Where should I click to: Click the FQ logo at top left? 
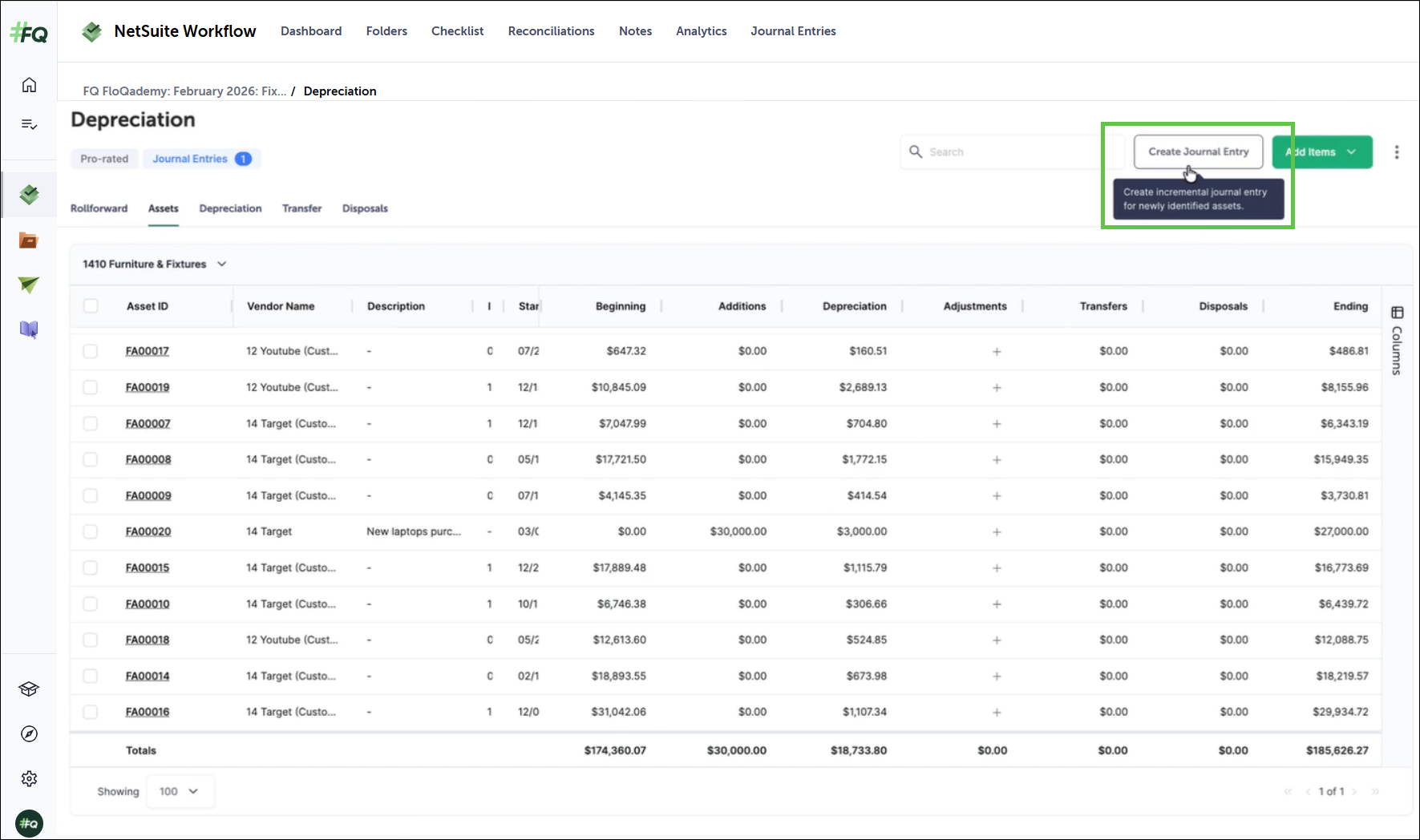click(x=29, y=33)
